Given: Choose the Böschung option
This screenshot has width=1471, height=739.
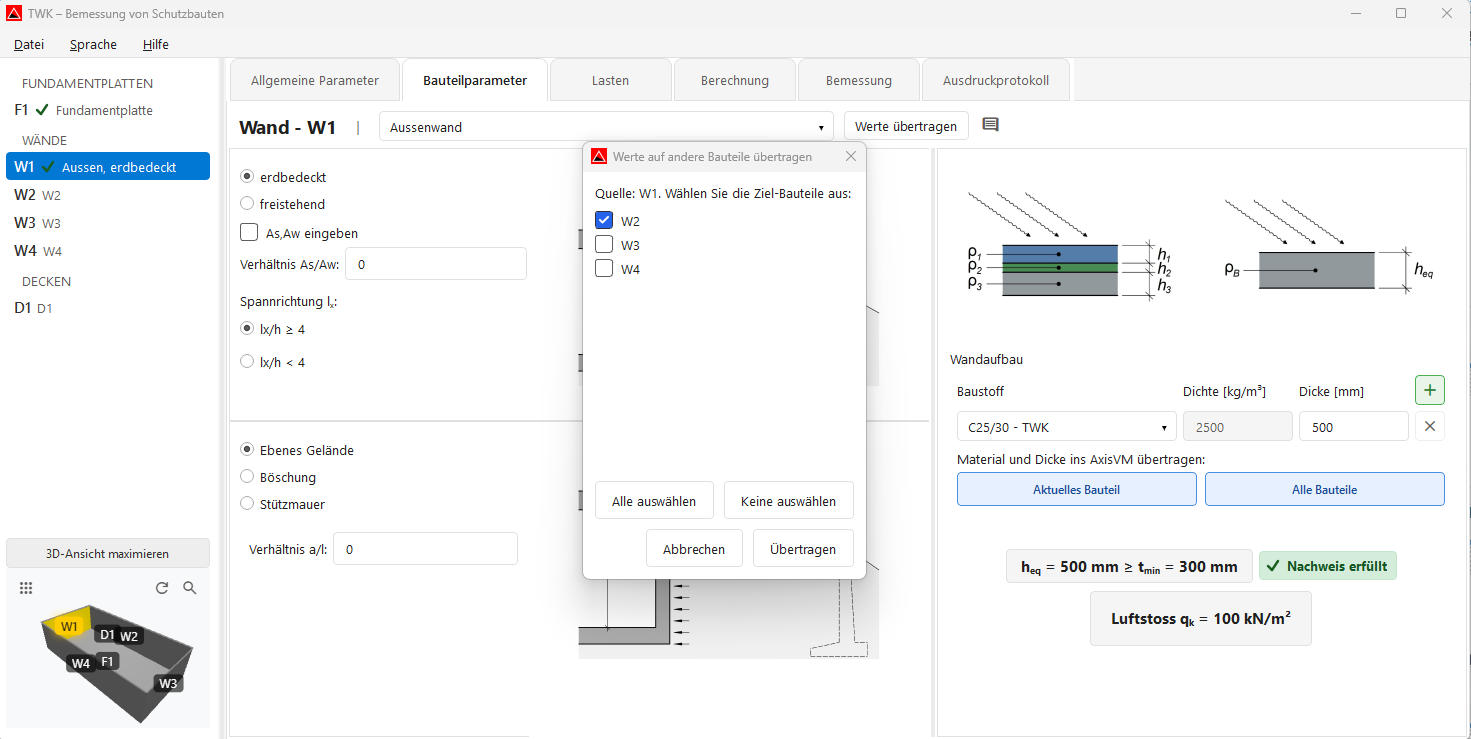Looking at the screenshot, I should point(246,477).
